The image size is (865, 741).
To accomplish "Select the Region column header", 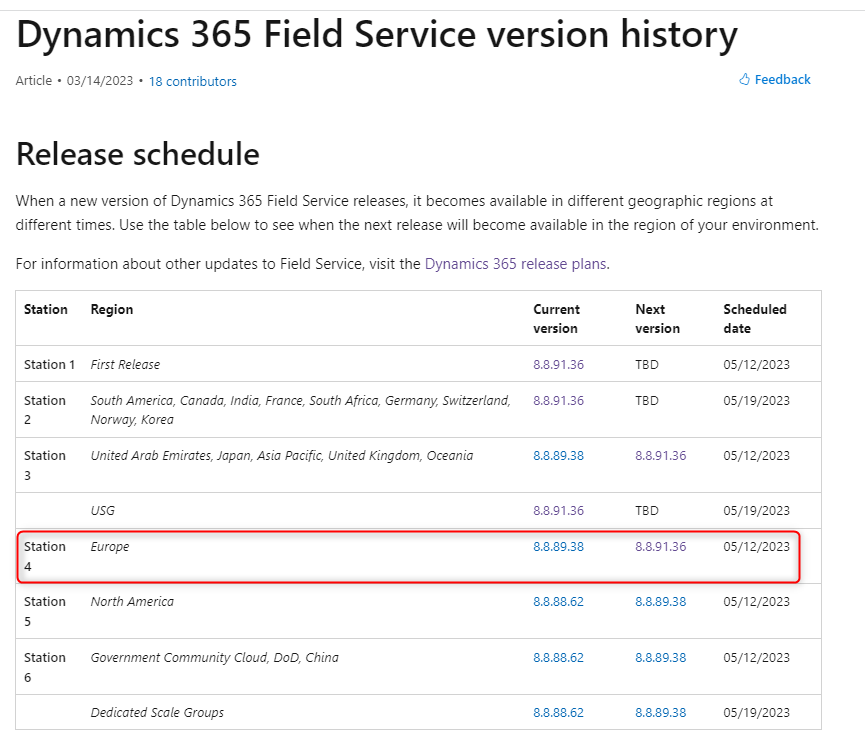I will [x=112, y=310].
